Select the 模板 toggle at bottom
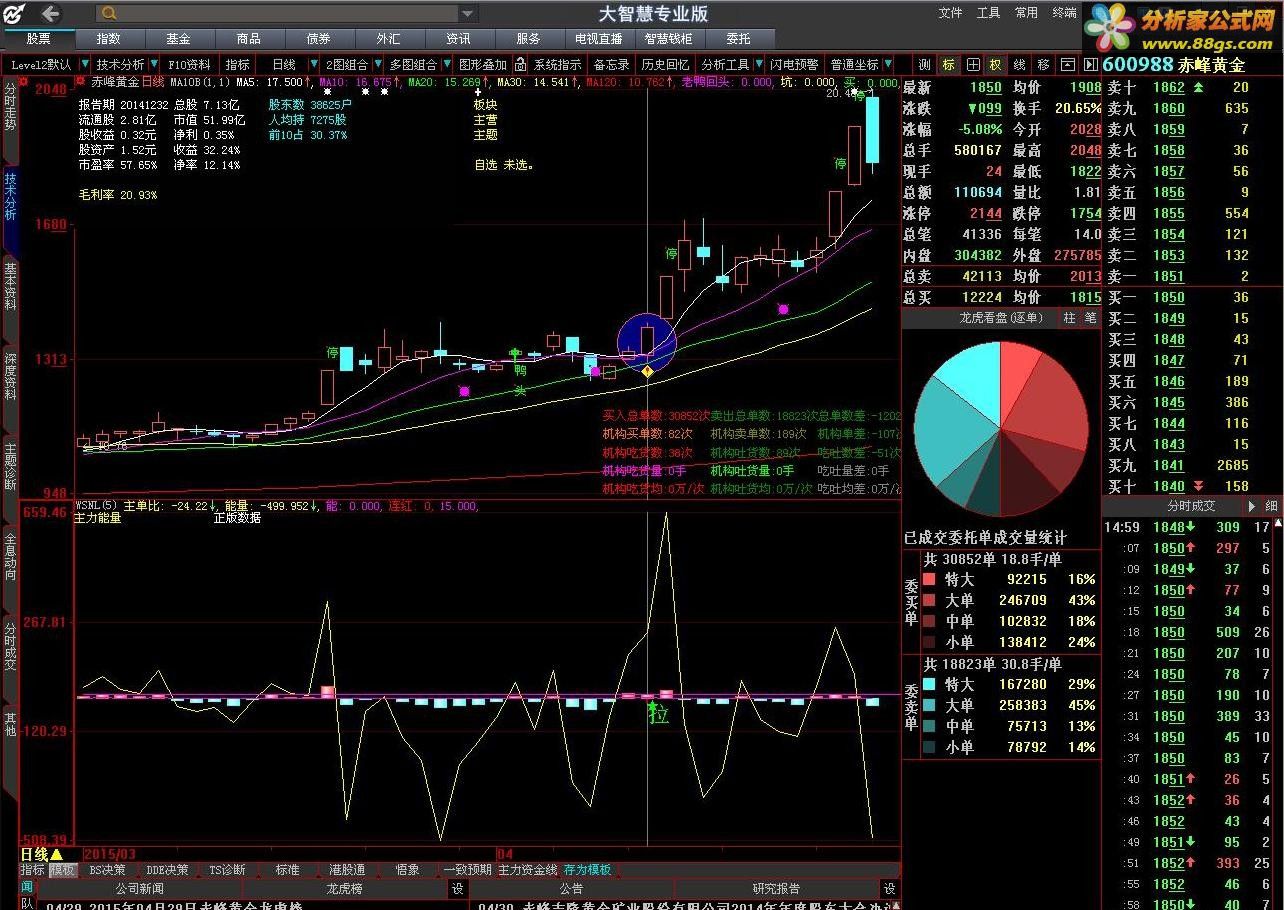Viewport: 1284px width, 910px height. (x=62, y=870)
